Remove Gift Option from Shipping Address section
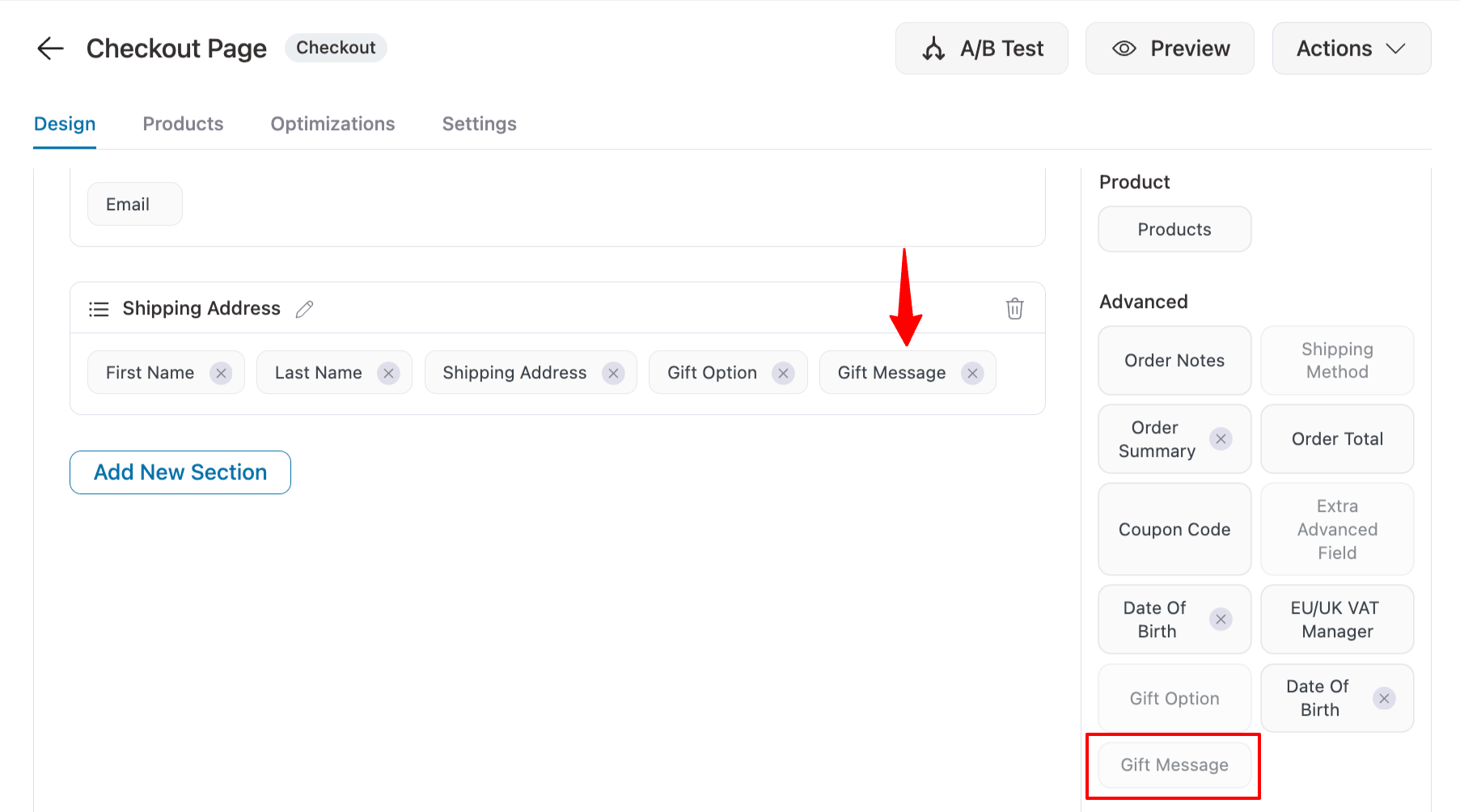Viewport: 1460px width, 812px height. [783, 373]
